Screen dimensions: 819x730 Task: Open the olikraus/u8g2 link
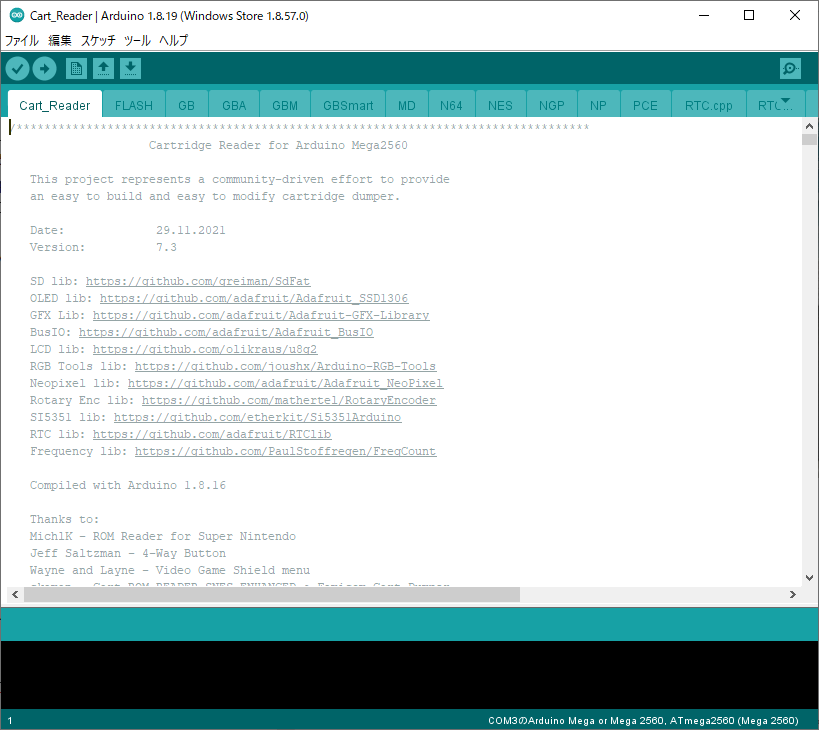205,349
